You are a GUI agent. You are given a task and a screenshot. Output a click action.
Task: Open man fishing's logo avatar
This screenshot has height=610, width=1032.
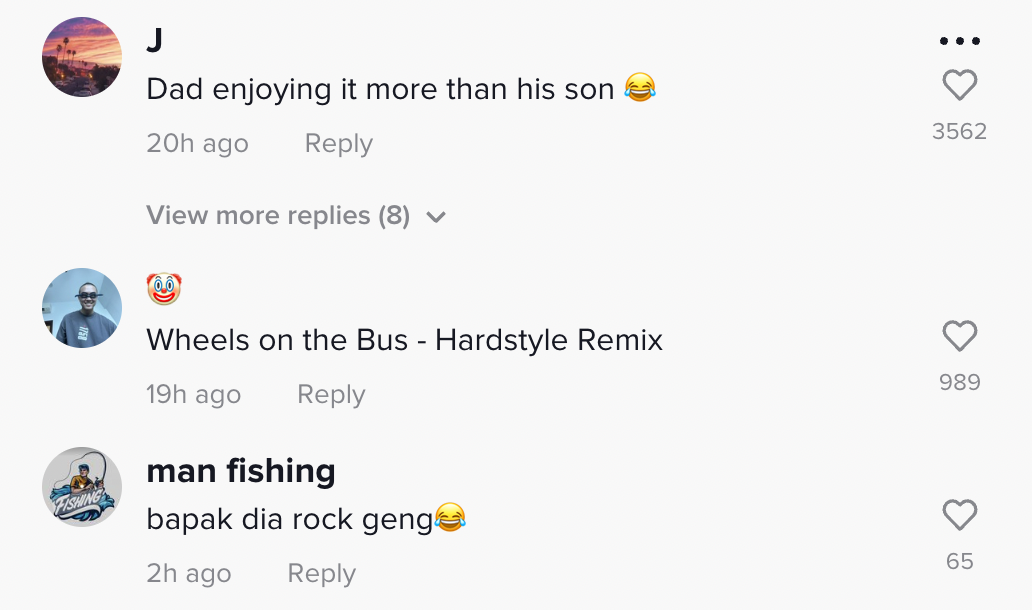coord(82,487)
